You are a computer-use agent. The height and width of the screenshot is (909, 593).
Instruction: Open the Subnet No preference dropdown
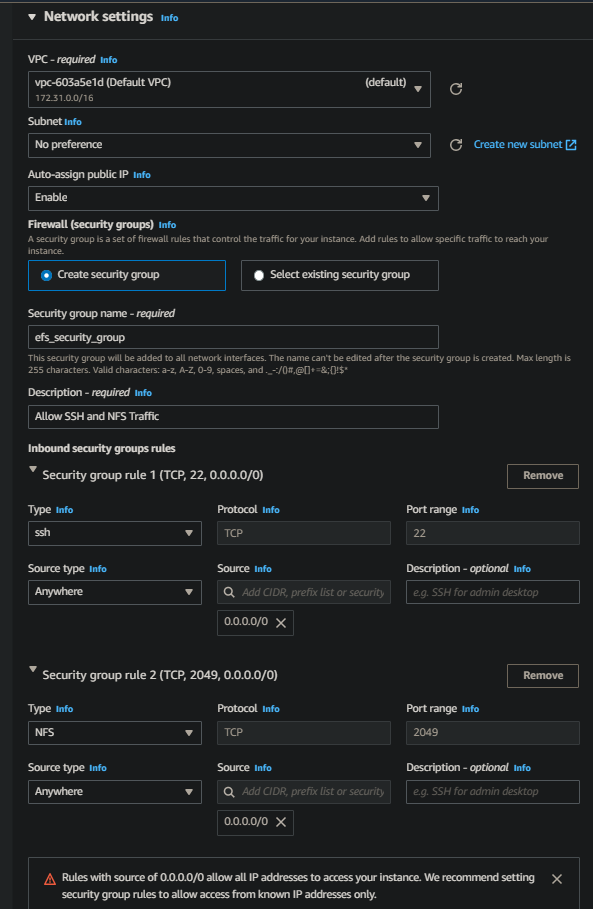click(229, 145)
